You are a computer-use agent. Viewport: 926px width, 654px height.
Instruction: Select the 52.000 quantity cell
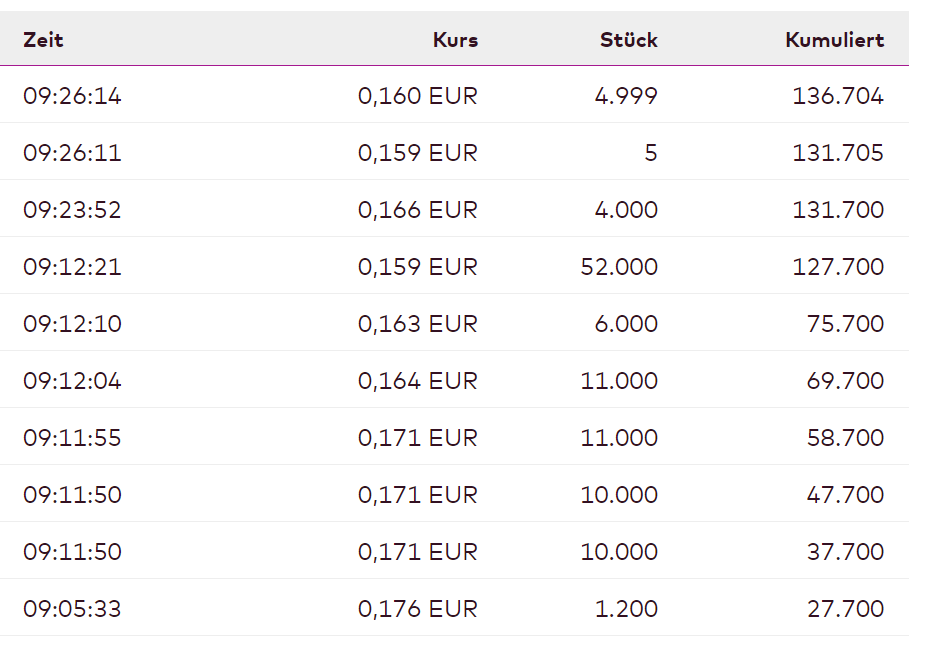(619, 267)
